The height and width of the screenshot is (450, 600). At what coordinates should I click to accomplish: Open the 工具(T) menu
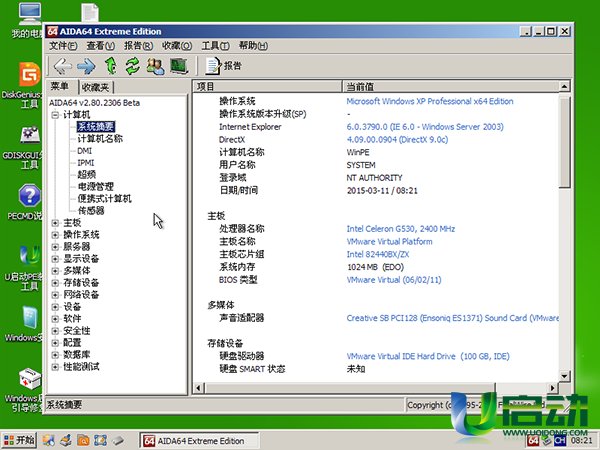(x=215, y=46)
